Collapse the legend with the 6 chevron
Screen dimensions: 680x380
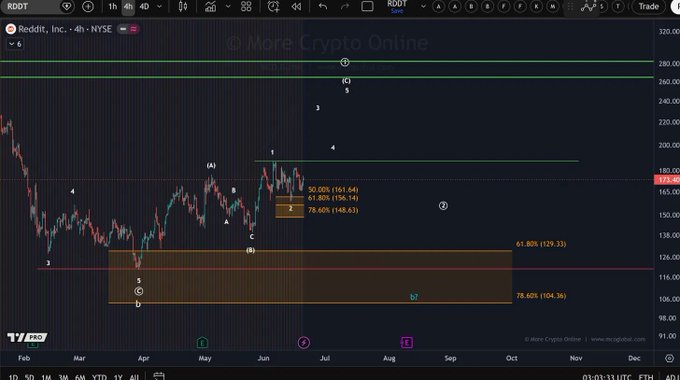(15, 44)
